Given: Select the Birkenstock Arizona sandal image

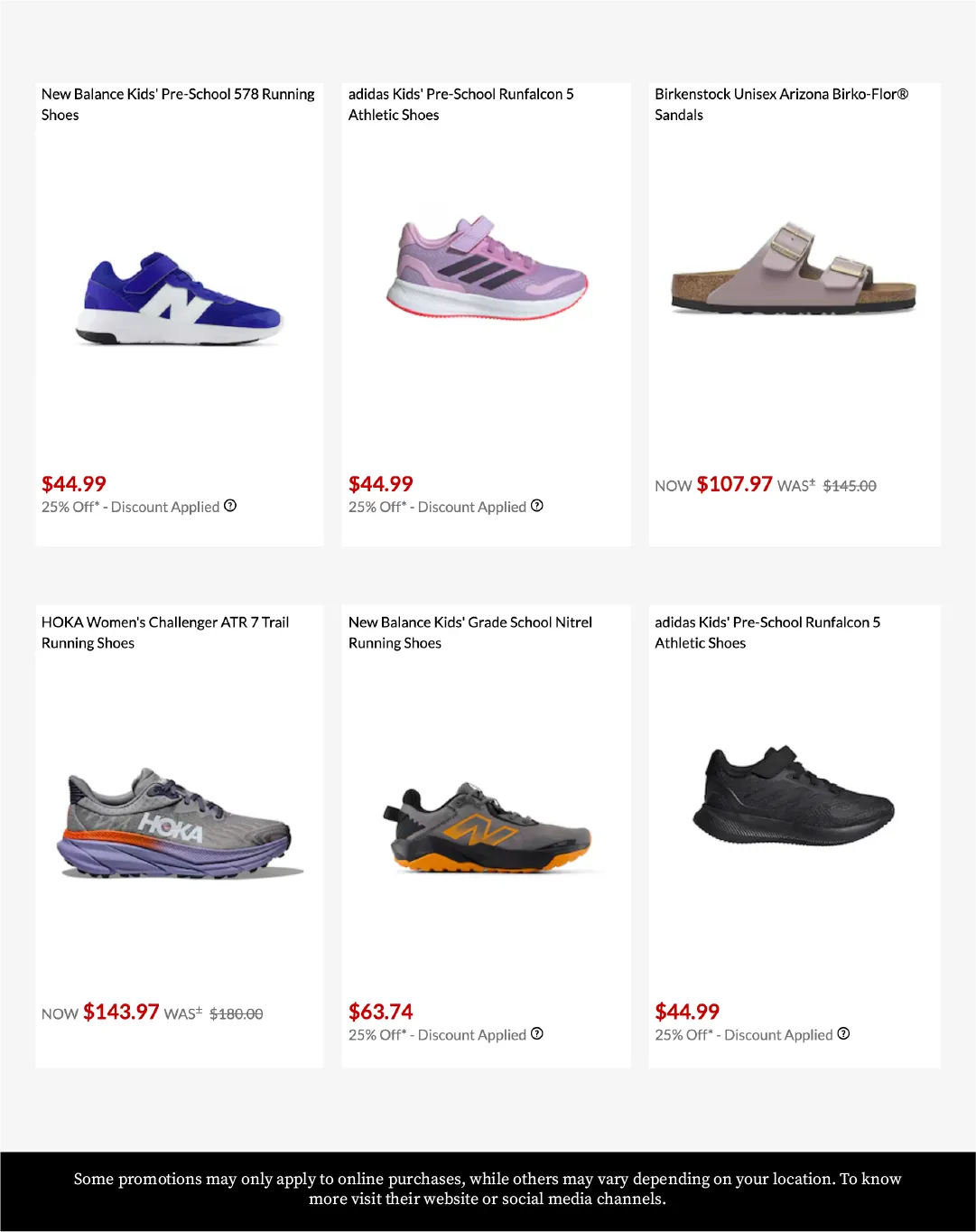Looking at the screenshot, I should coord(794,269).
